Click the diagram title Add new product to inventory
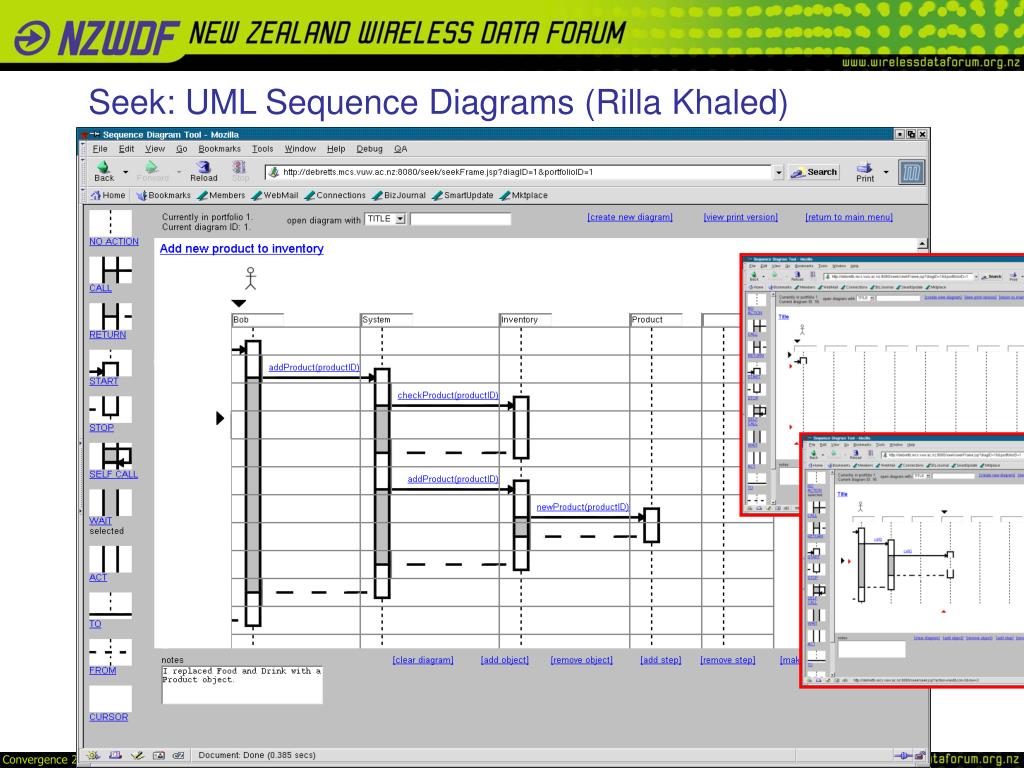Screen dimensions: 1024x768 242,249
